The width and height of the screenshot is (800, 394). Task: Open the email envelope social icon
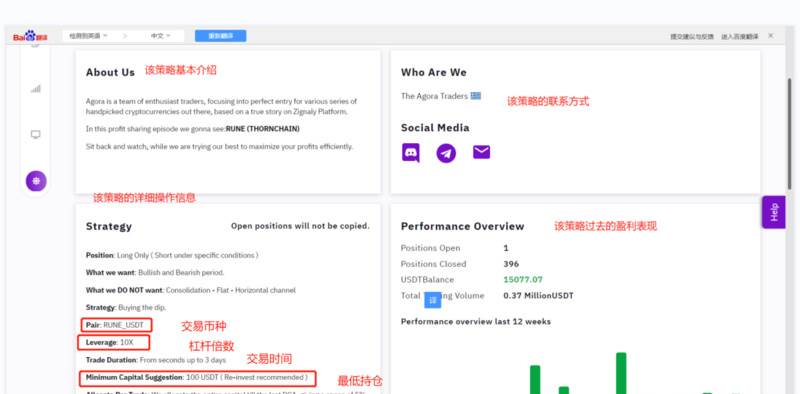[x=481, y=152]
